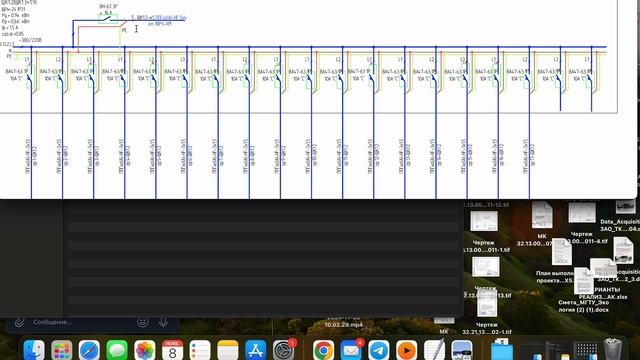Click the blue ЩК12-w1 cable label
The image size is (640, 360).
click(x=158, y=18)
